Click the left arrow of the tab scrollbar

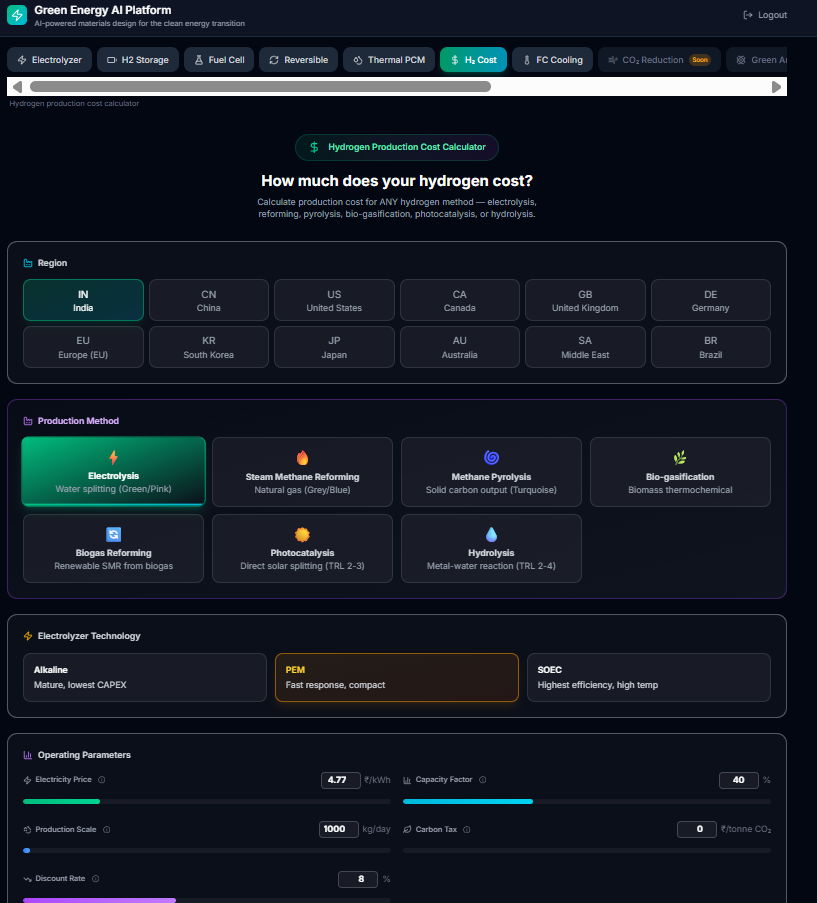tap(17, 87)
